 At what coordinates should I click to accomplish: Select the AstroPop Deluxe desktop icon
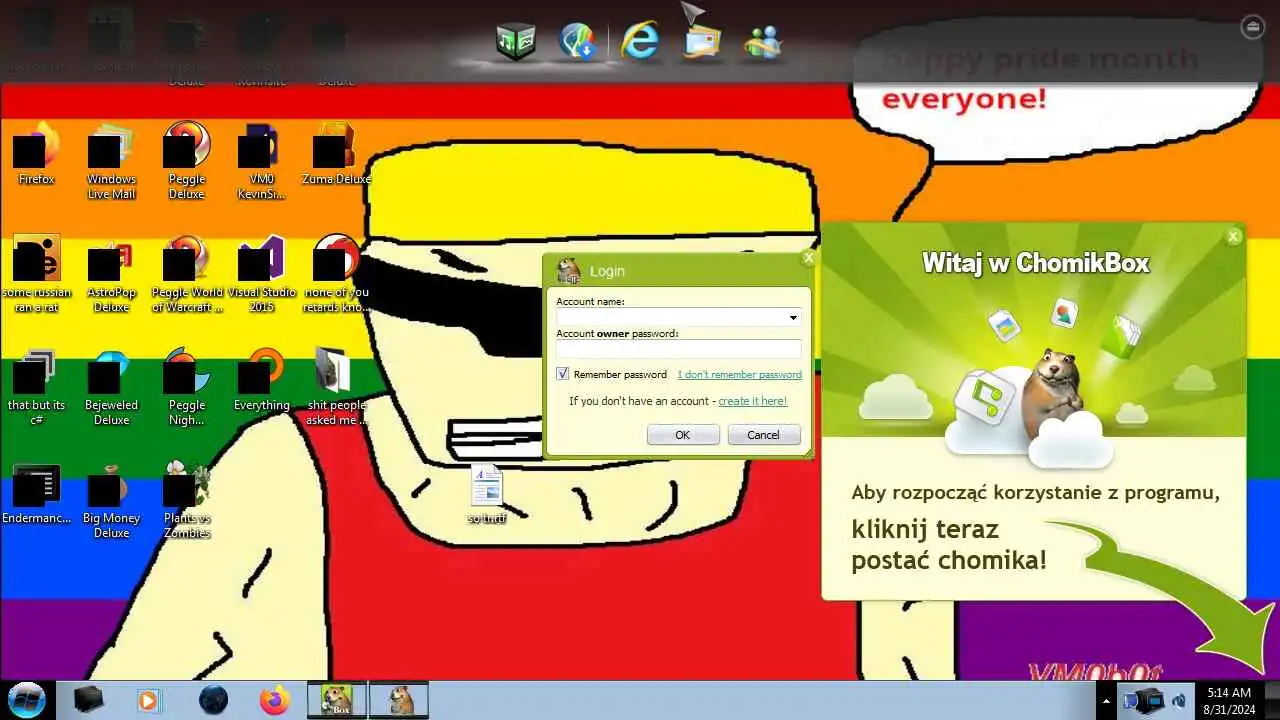111,273
